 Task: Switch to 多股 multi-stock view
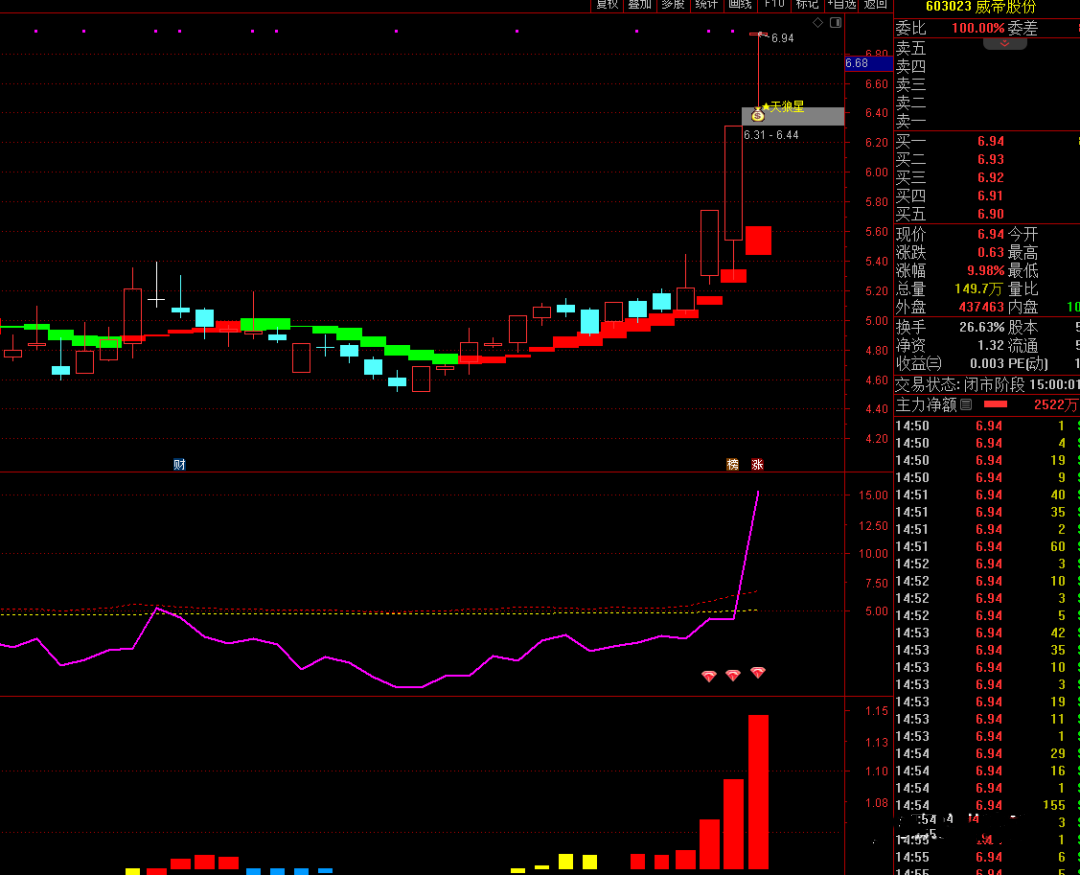point(673,5)
